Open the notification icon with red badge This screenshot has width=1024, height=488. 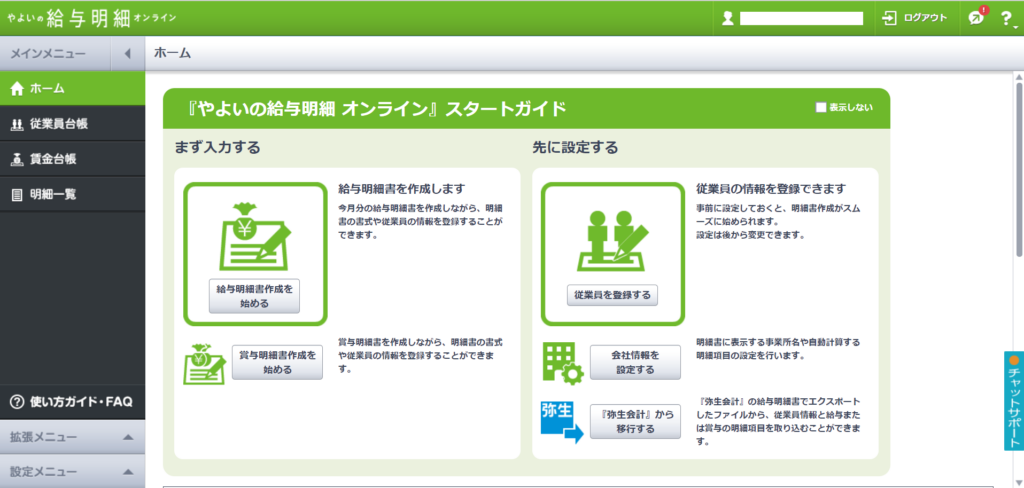pos(978,17)
